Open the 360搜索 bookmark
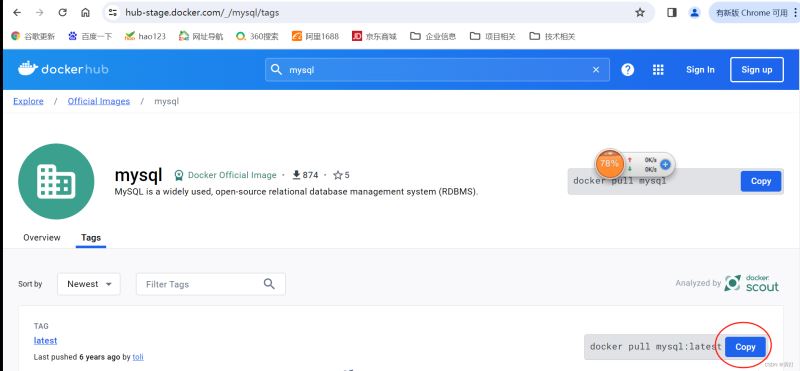Screen dimensions: 800x371 257,36
